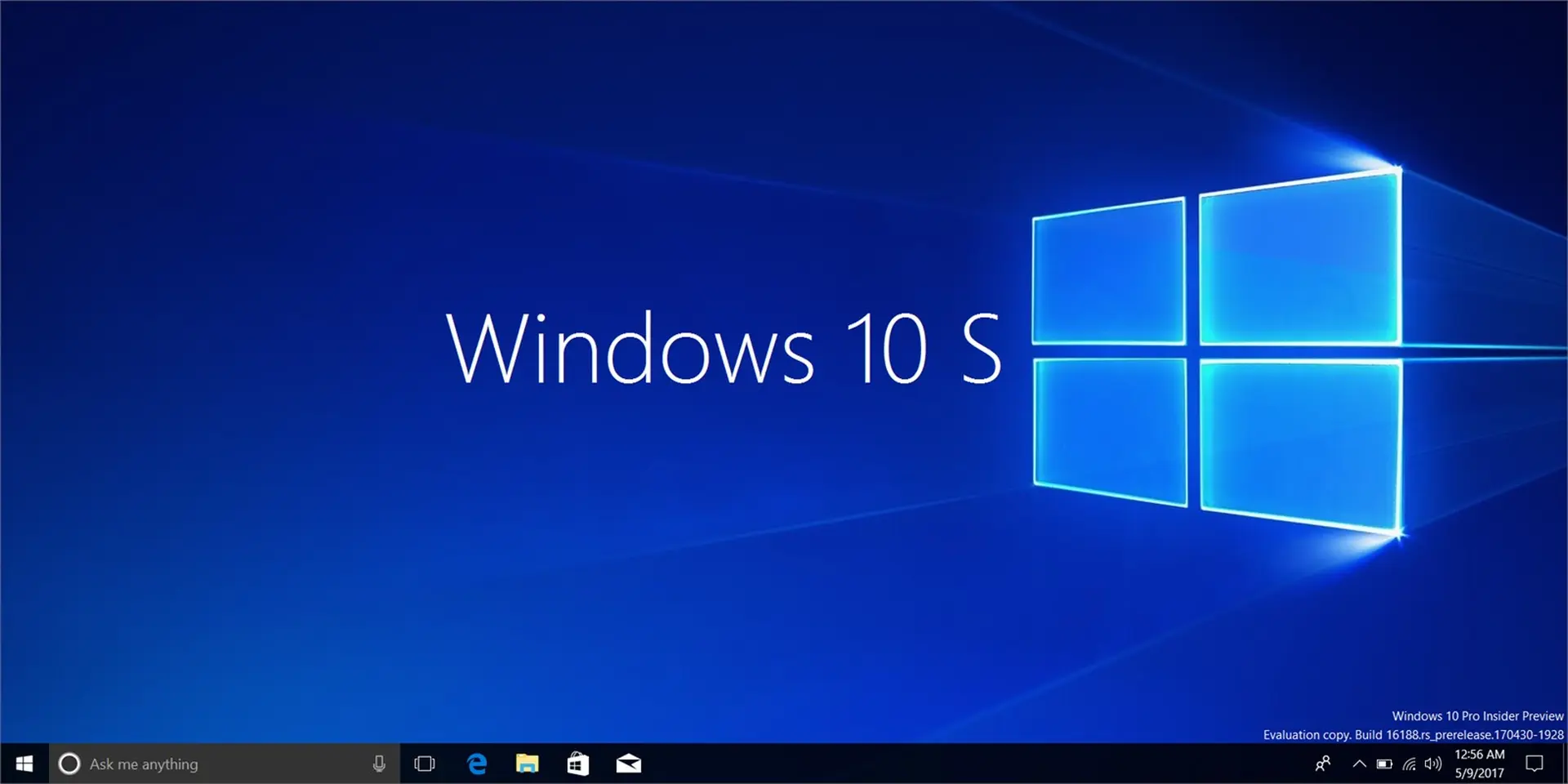Open the People hub in the system tray
This screenshot has height=784, width=1568.
coord(1323,764)
